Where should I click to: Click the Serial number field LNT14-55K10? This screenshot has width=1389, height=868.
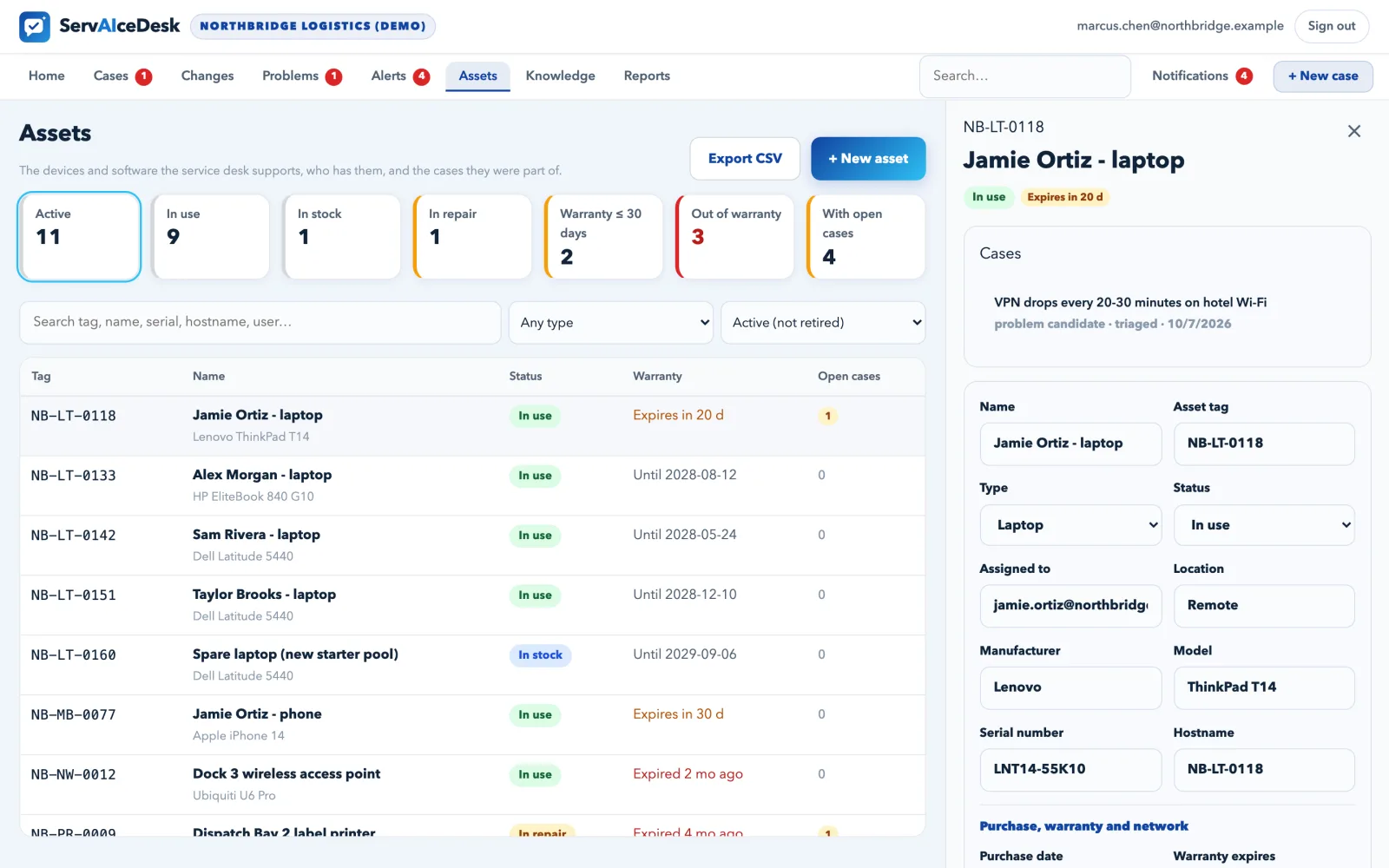pos(1070,770)
